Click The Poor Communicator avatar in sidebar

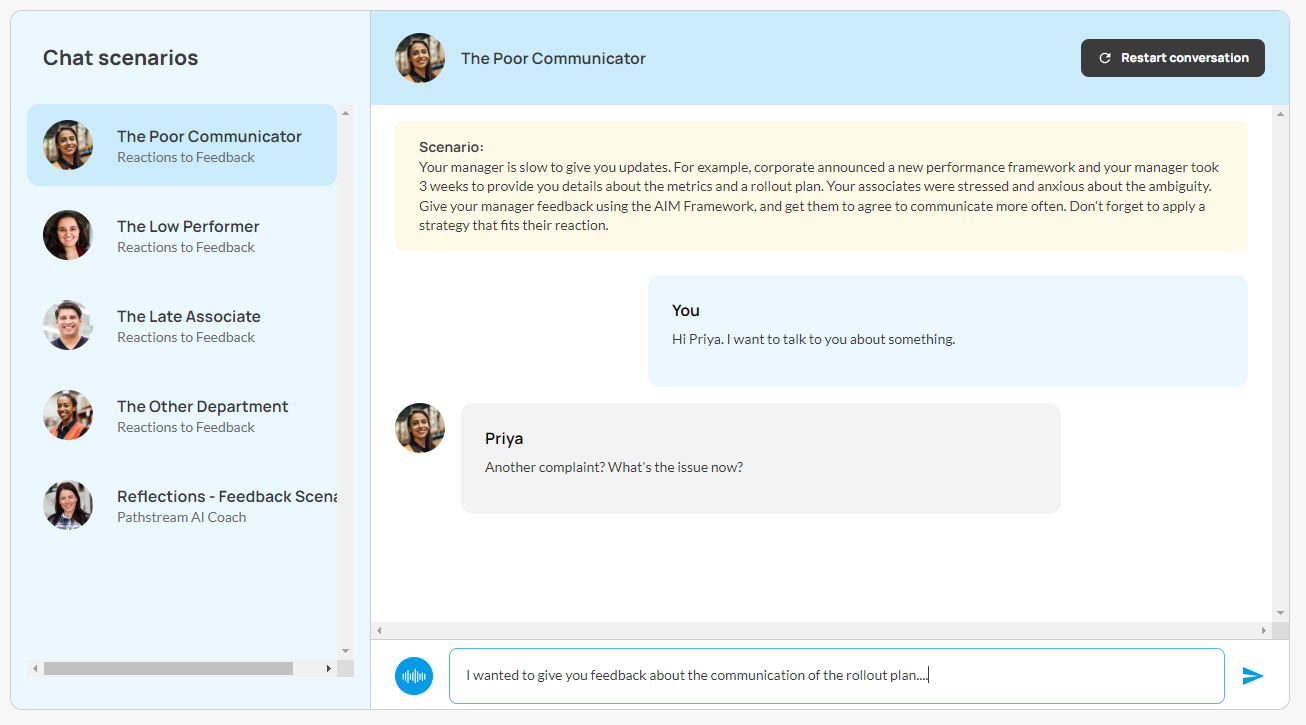click(x=68, y=145)
